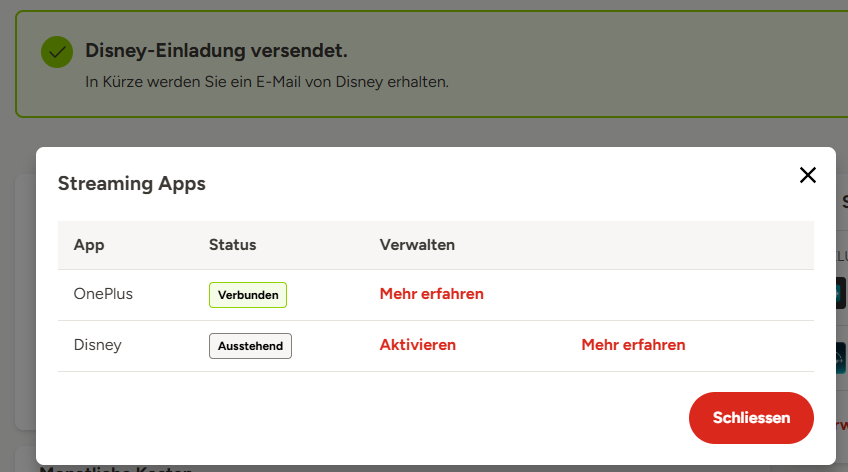Click the green checkmark success icon
Viewport: 848px width, 472px height.
pos(57,52)
